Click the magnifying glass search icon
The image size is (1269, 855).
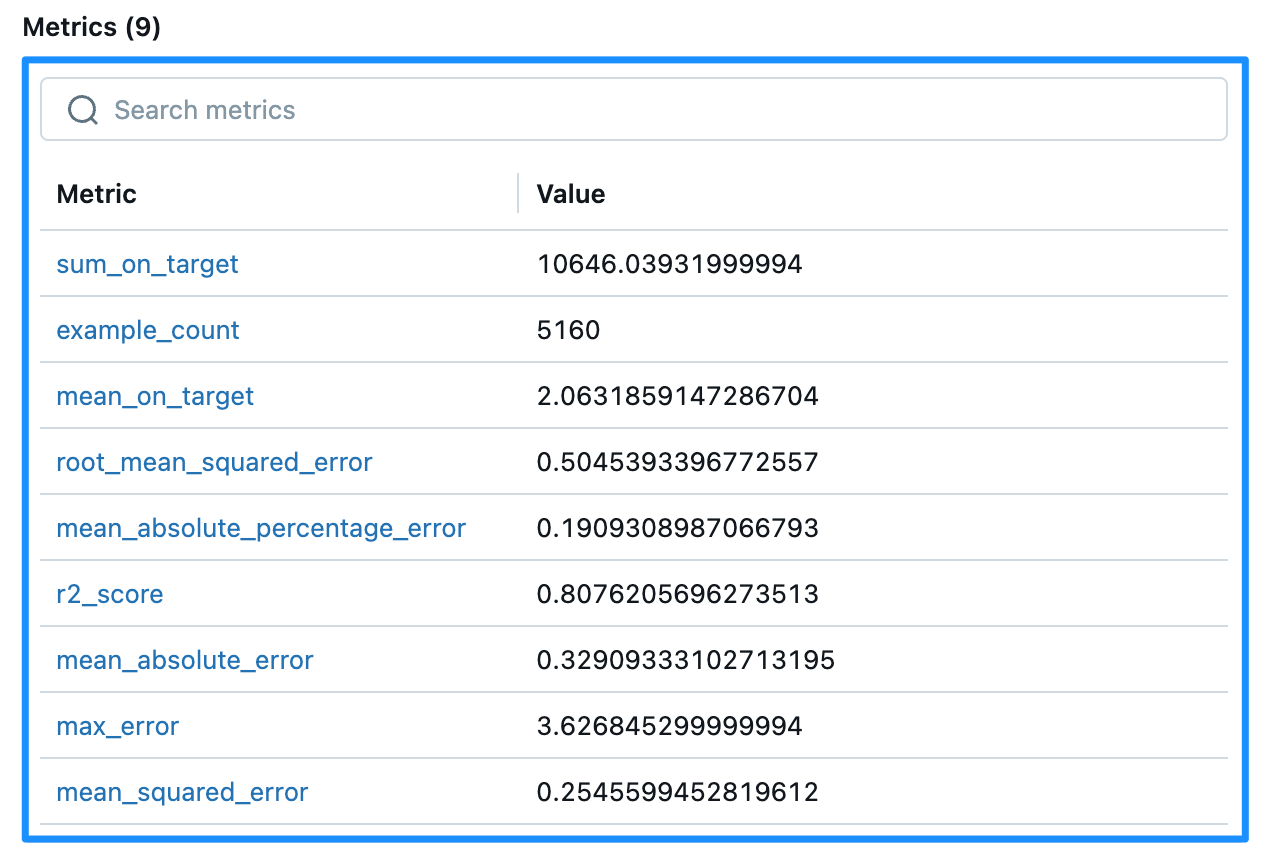(x=83, y=110)
